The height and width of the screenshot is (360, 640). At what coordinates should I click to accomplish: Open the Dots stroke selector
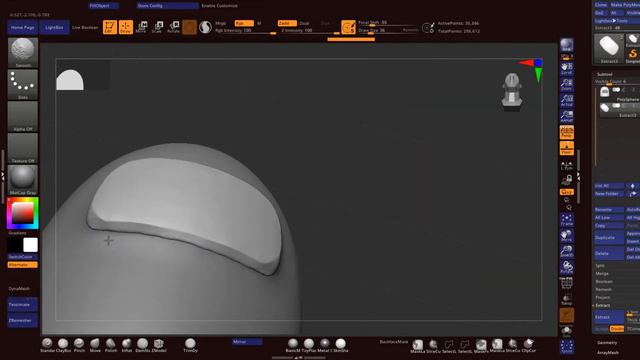pyautogui.click(x=23, y=84)
